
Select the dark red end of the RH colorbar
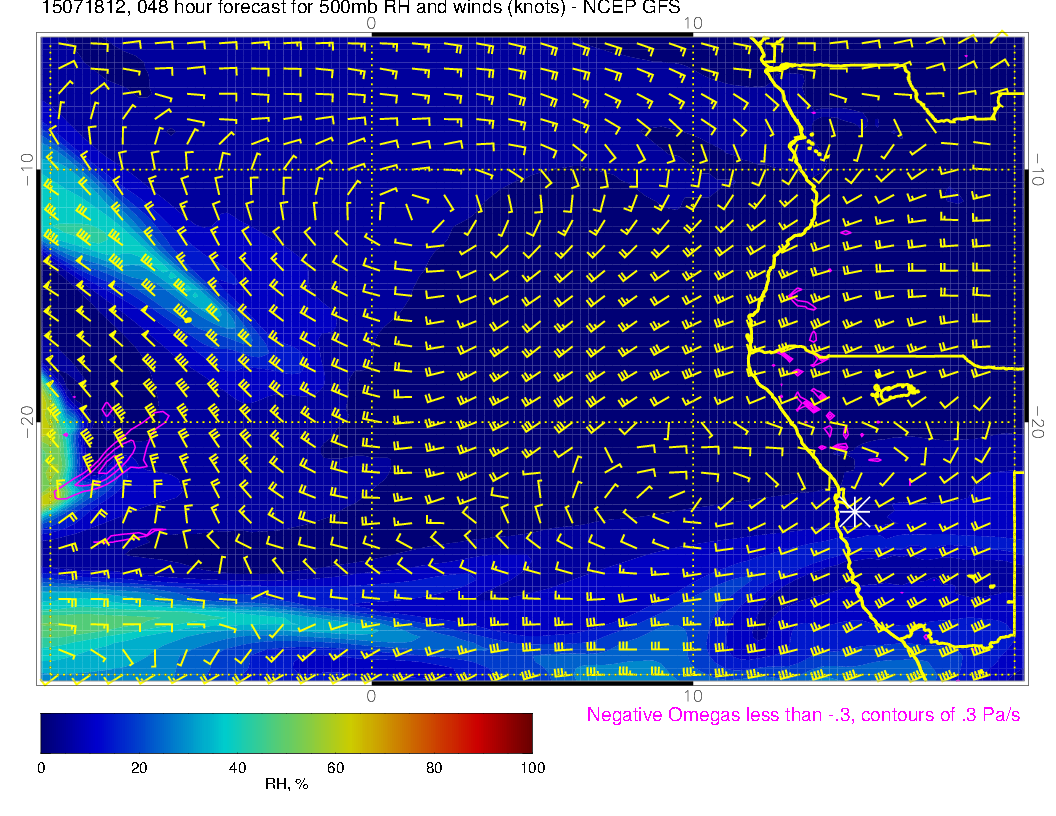click(x=524, y=733)
